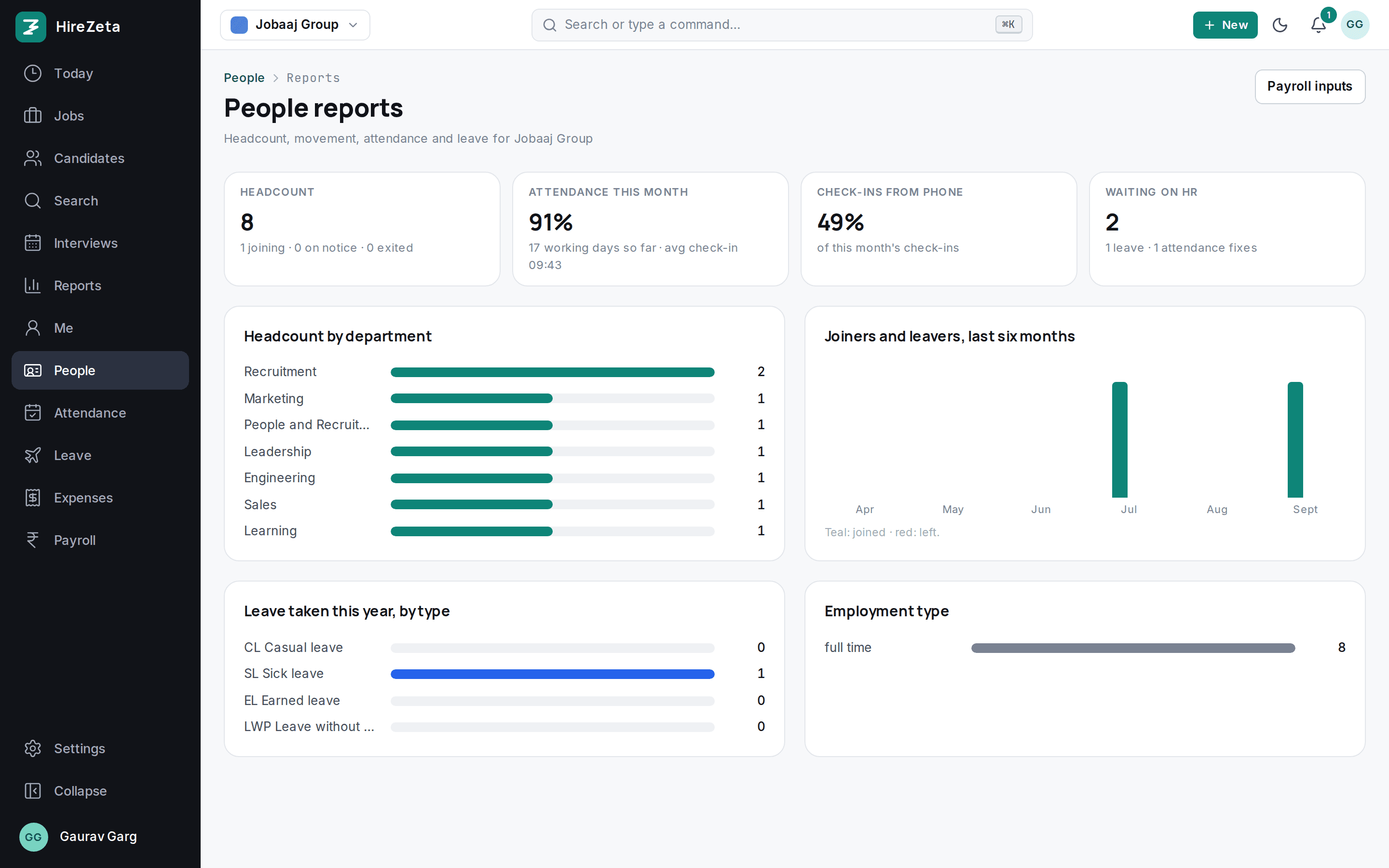The height and width of the screenshot is (868, 1389).
Task: Collapse the sidebar via its panel icon
Action: 33,791
